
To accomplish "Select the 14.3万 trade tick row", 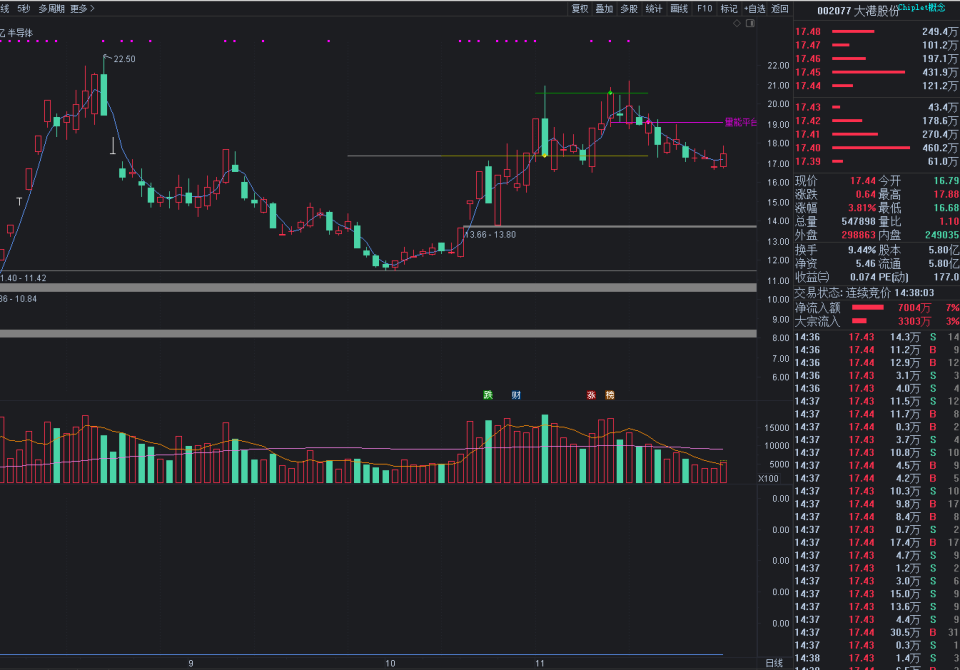I will click(877, 337).
